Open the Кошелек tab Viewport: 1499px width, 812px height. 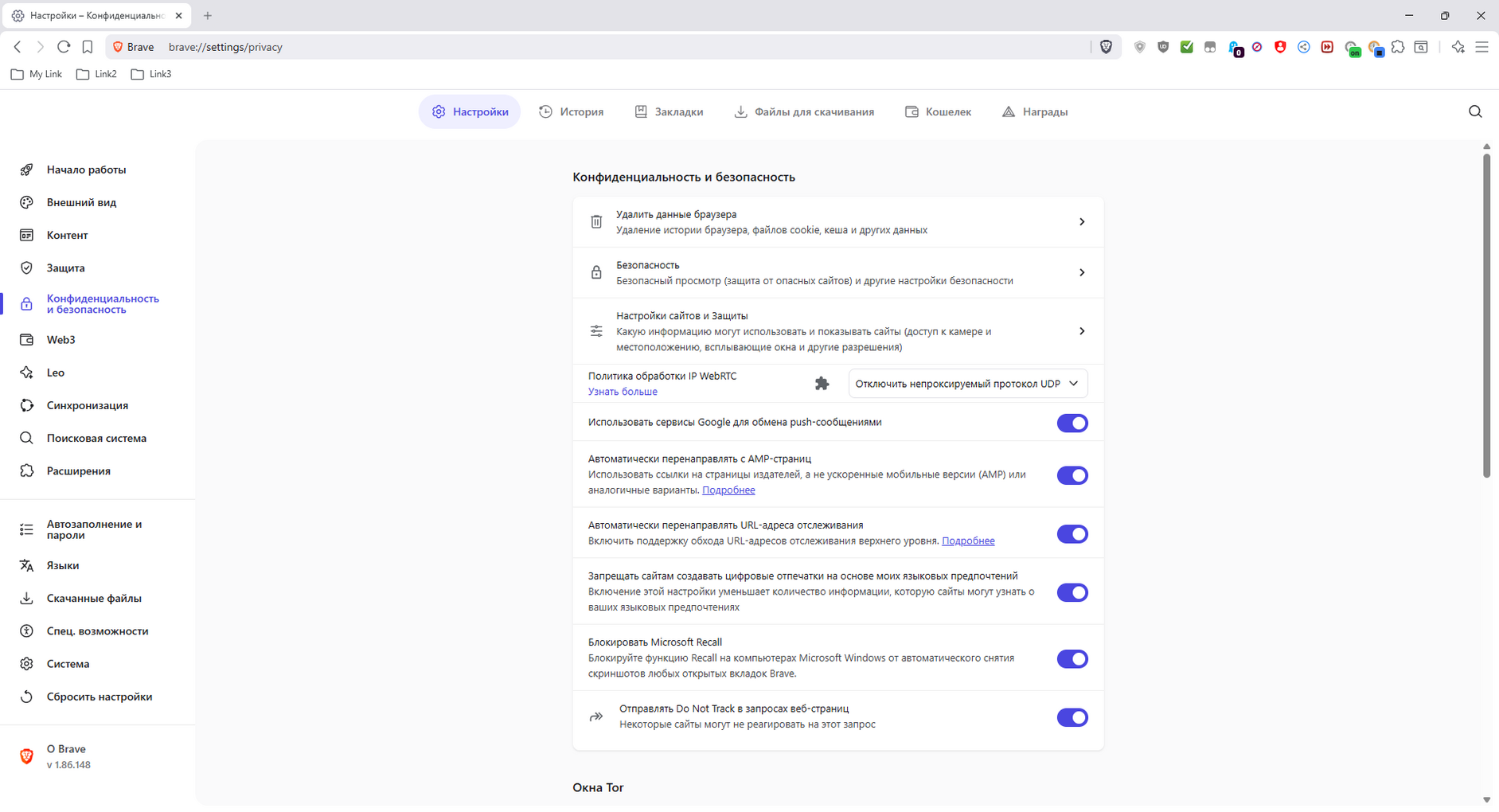[939, 111]
